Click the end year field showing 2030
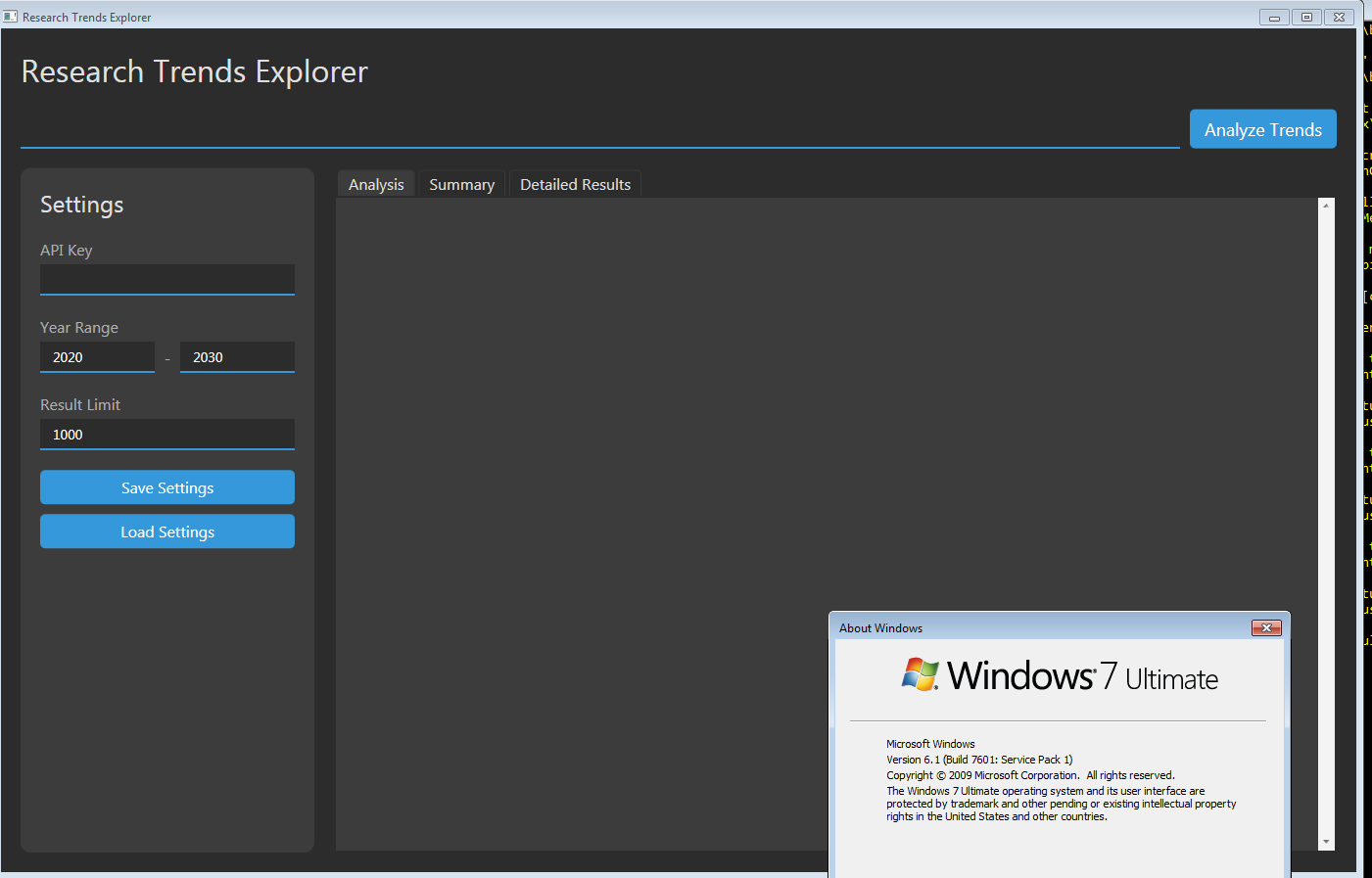This screenshot has width=1372, height=878. pyautogui.click(x=237, y=357)
